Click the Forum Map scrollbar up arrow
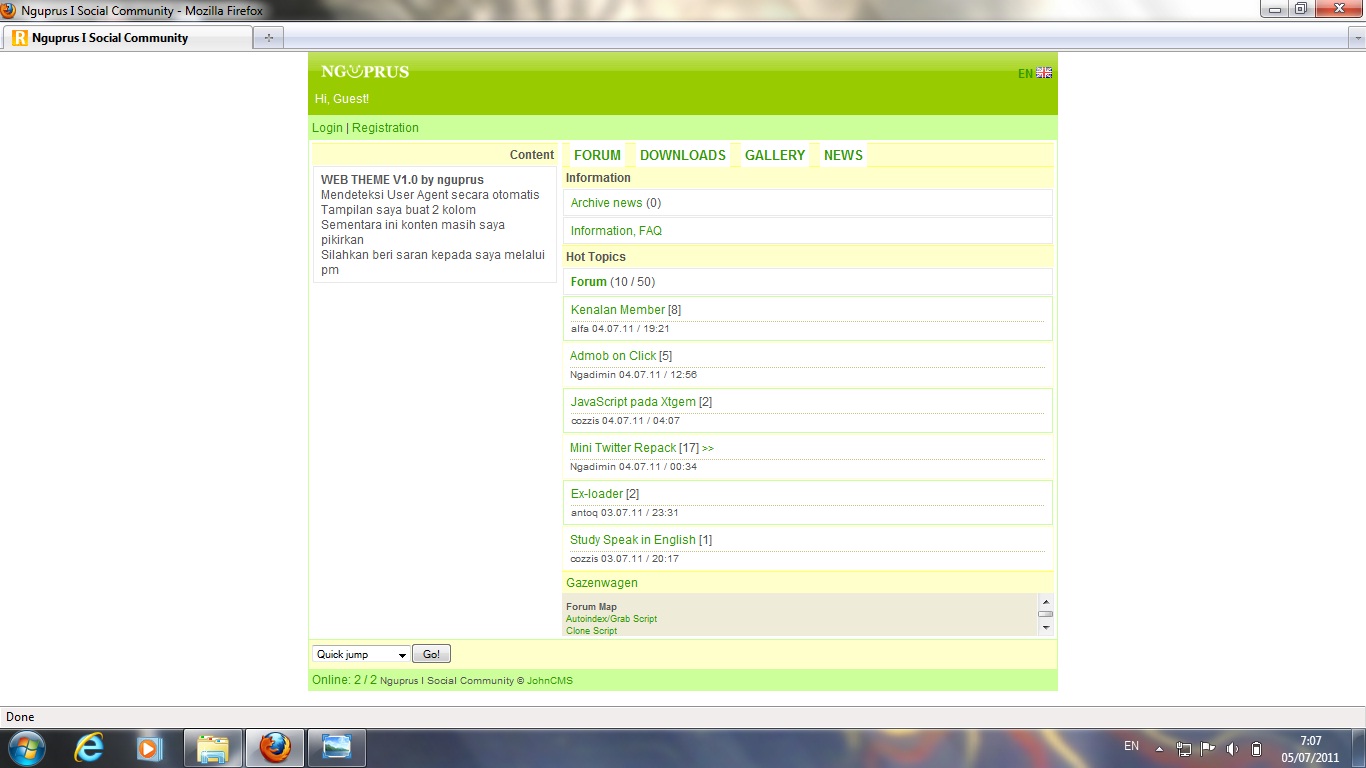Screen dimensions: 1366x768 [x=1046, y=601]
